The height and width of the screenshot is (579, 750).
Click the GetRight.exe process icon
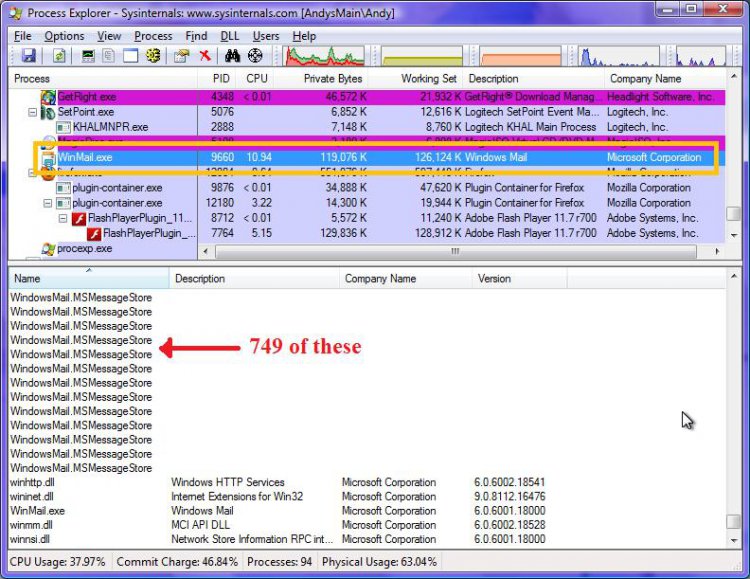48,97
